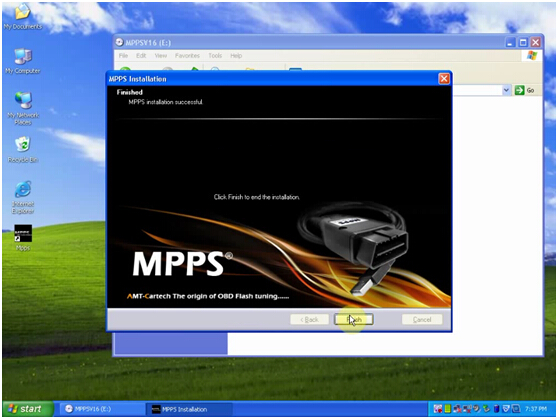Click first disconnected network tray icon
This screenshot has width=558, height=419.
point(457,409)
